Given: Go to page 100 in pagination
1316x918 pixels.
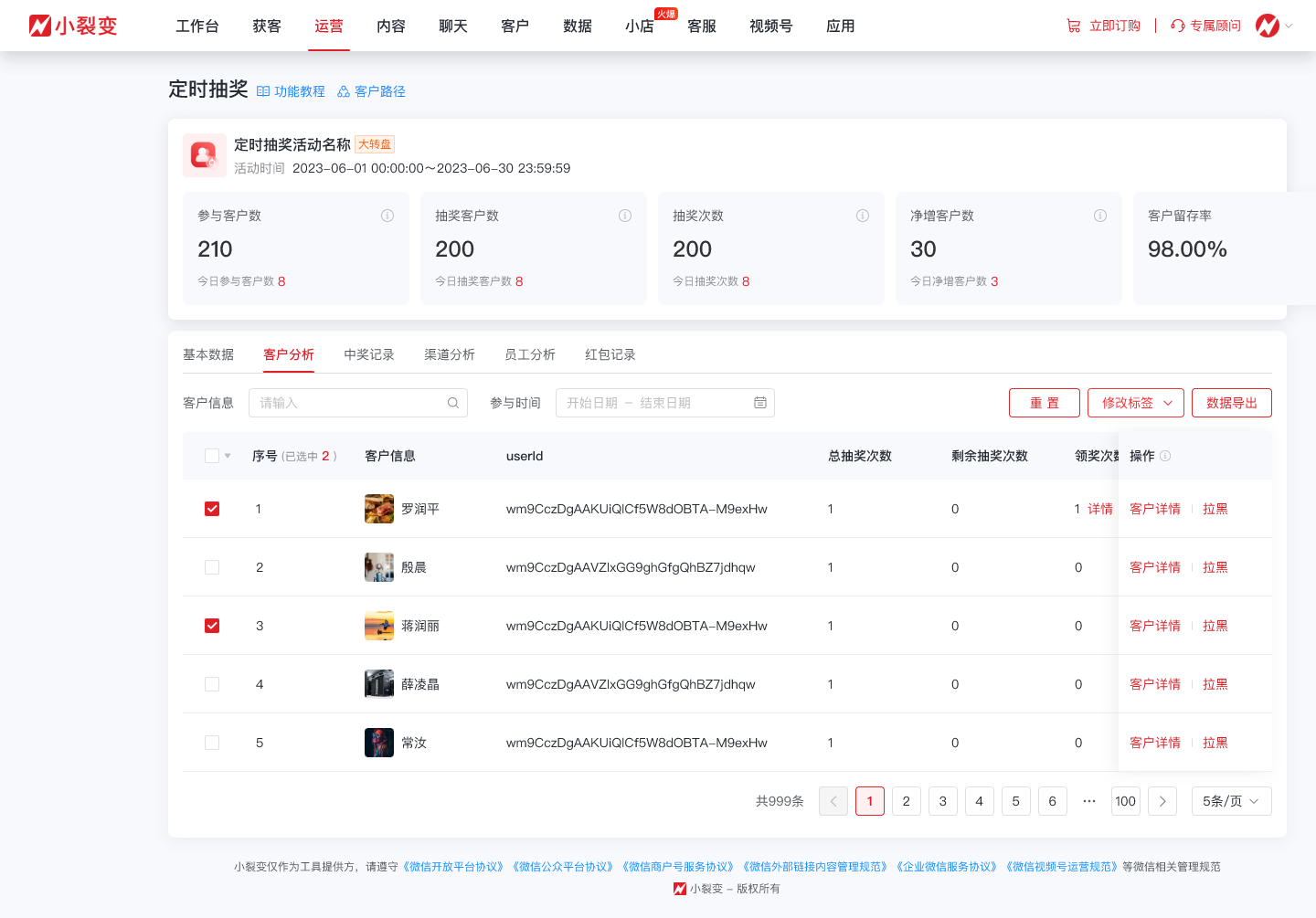Looking at the screenshot, I should pyautogui.click(x=1126, y=801).
